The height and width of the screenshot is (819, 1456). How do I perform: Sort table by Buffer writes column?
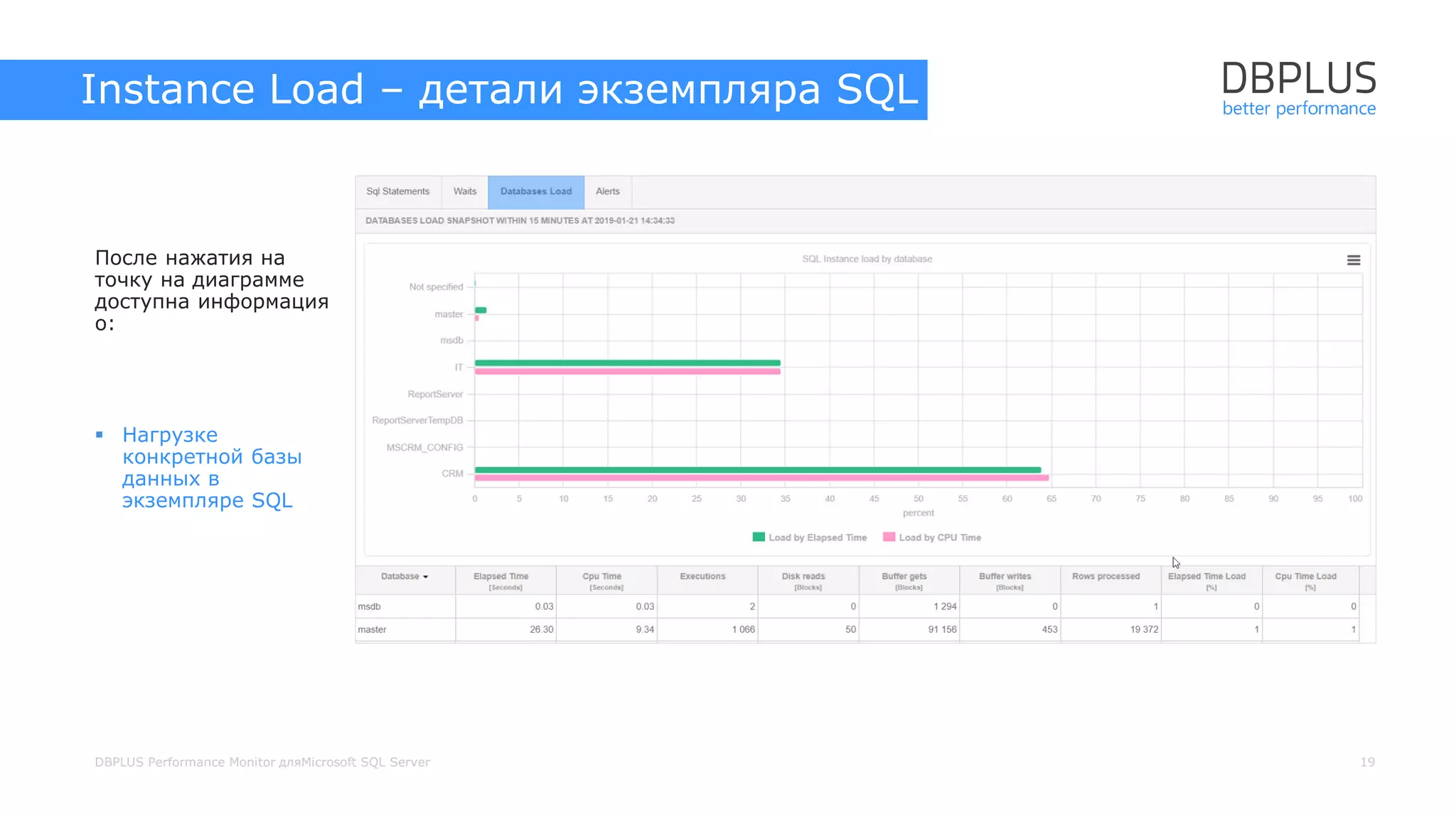1010,580
